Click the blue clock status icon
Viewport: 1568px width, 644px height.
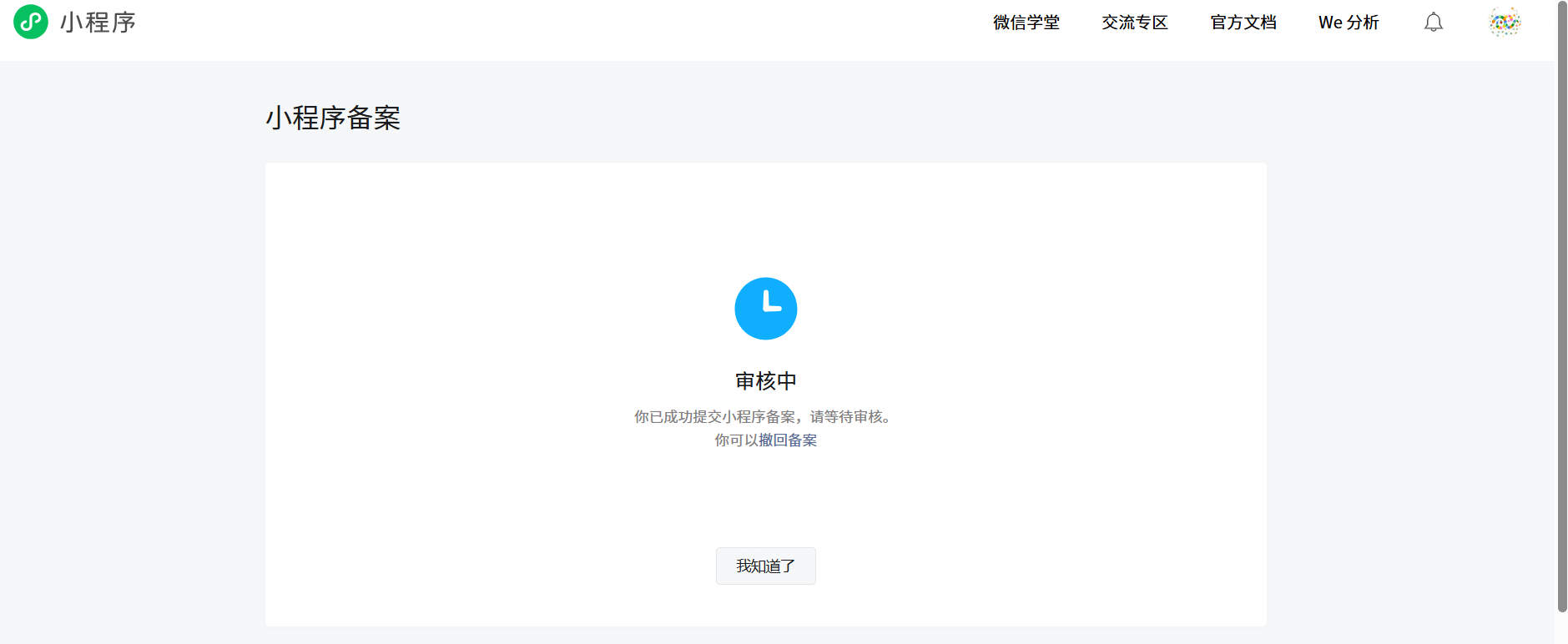click(x=765, y=309)
